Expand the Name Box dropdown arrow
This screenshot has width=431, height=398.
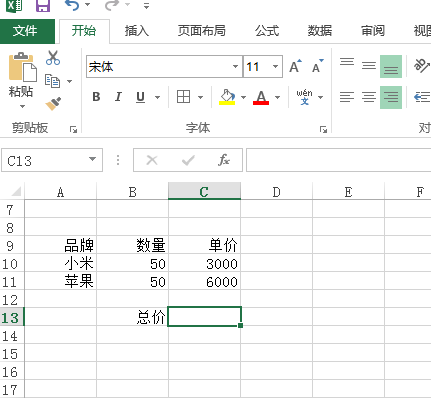pos(92,159)
